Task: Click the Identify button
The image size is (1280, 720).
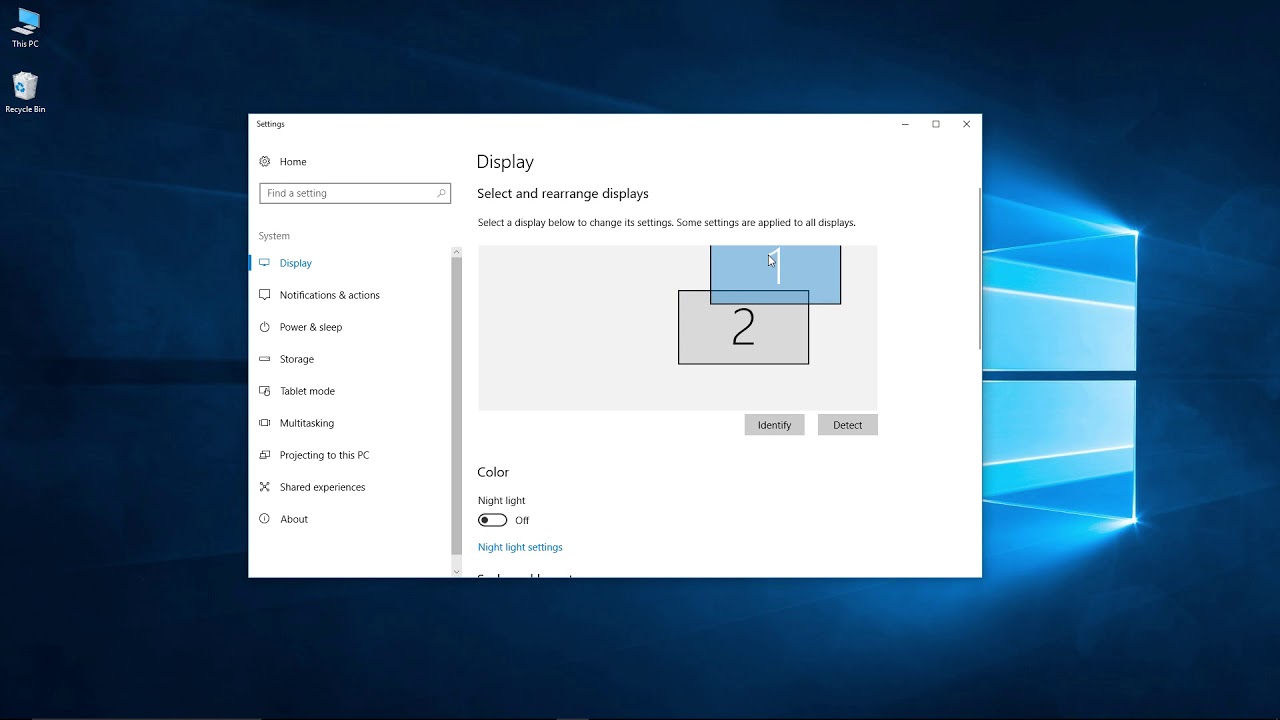Action: 774,425
